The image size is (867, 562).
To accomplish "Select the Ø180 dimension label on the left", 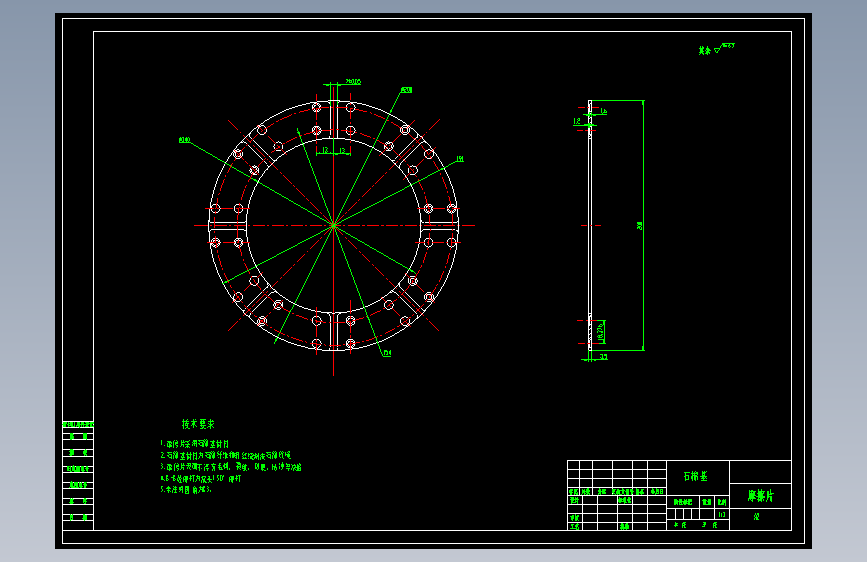I will (184, 140).
